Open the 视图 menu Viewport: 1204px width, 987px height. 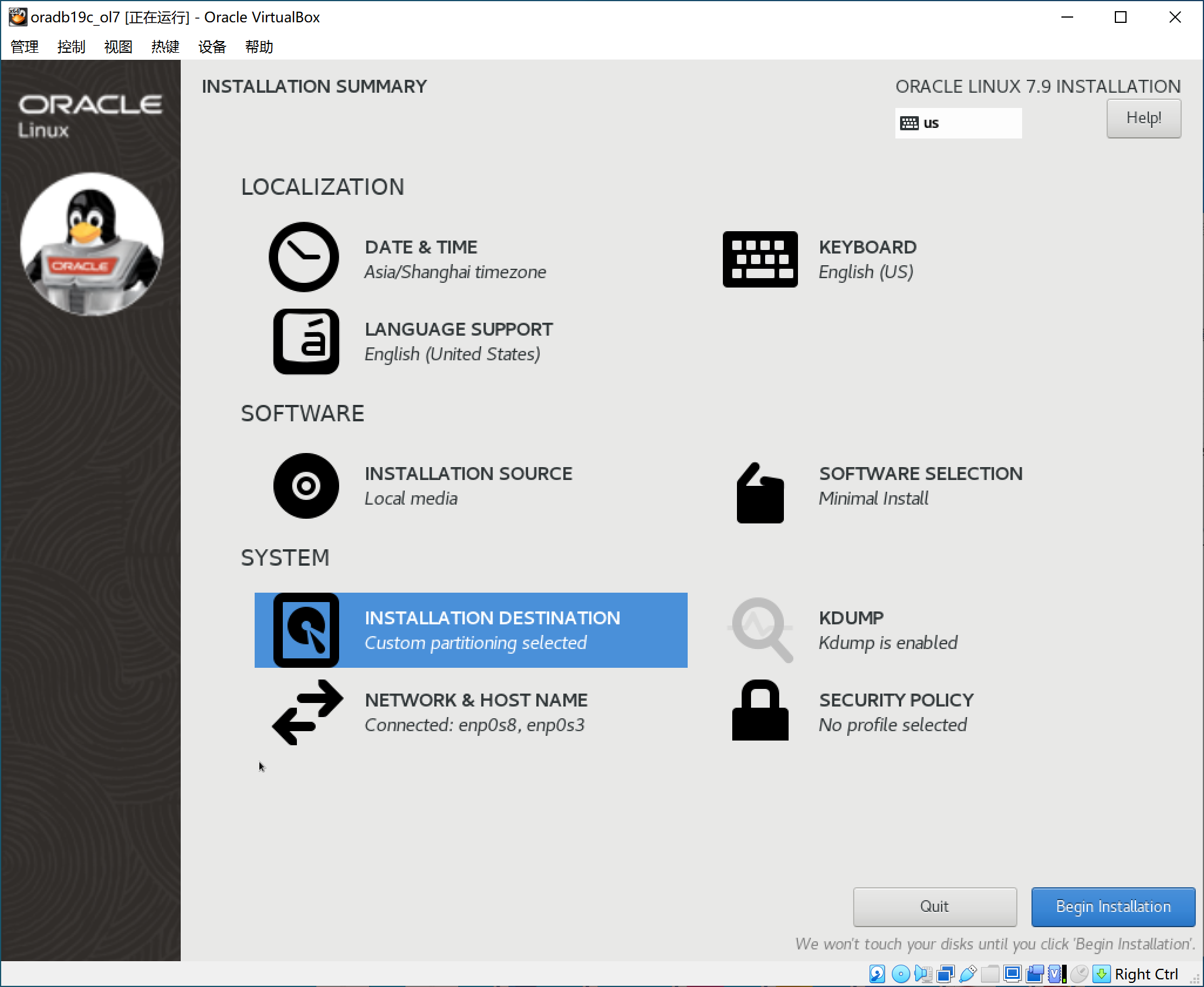(x=118, y=47)
